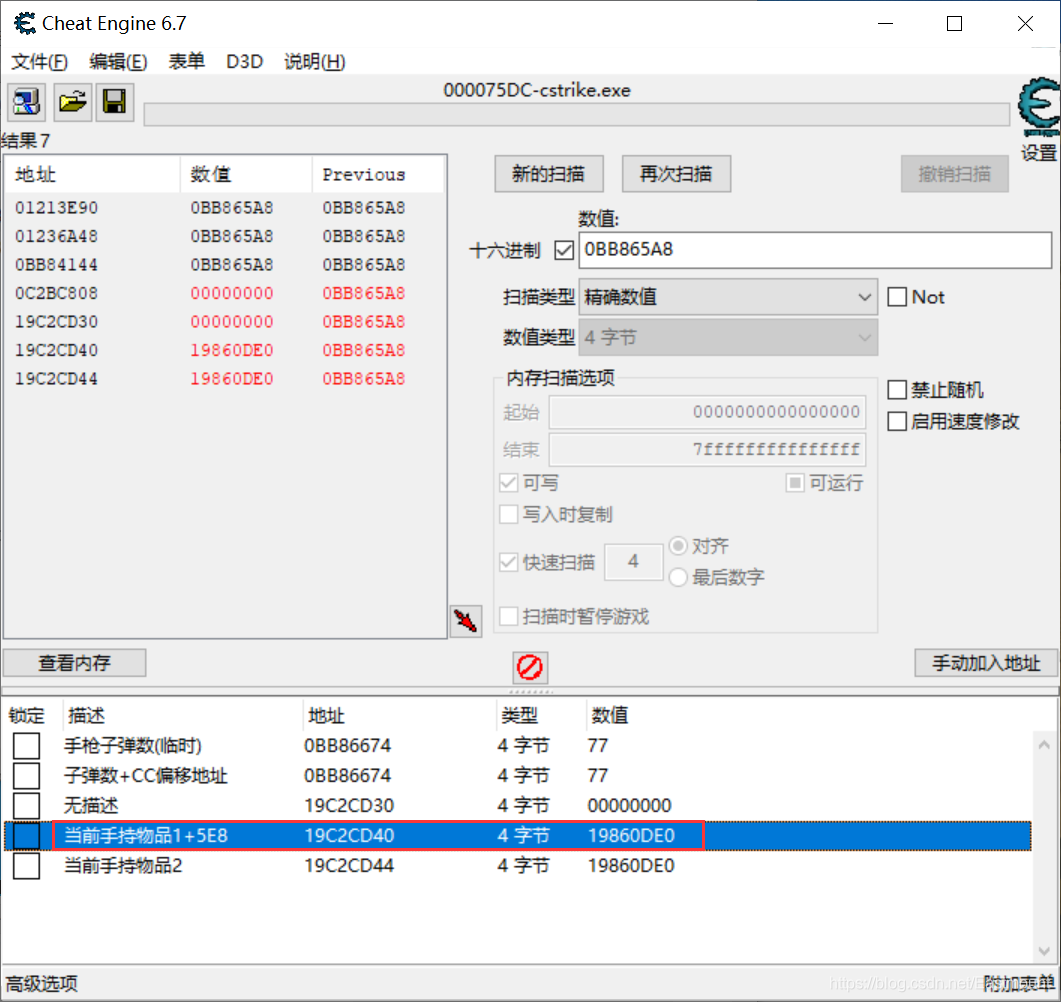Select result address 19C2CD40 in found list
Screen dimensions: 1061x1002
pyautogui.click(x=57, y=350)
